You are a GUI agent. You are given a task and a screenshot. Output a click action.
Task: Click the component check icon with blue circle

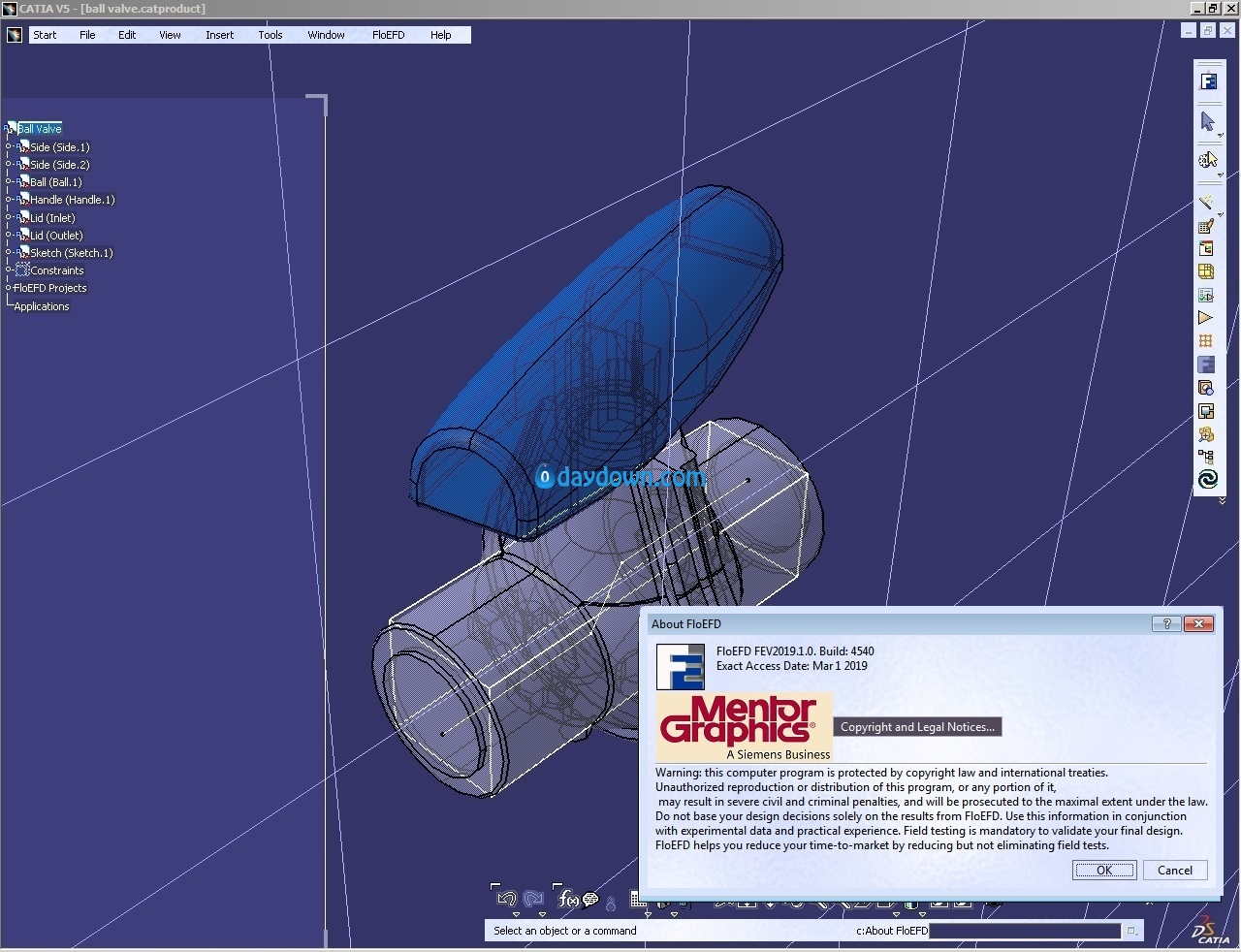point(1206,388)
